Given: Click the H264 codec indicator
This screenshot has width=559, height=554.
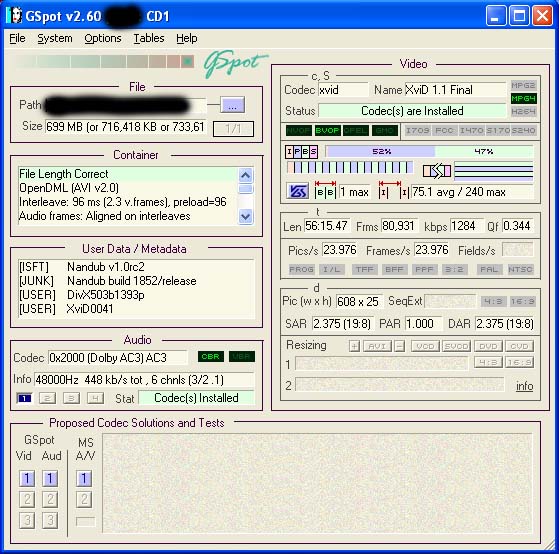Looking at the screenshot, I should pos(523,112).
